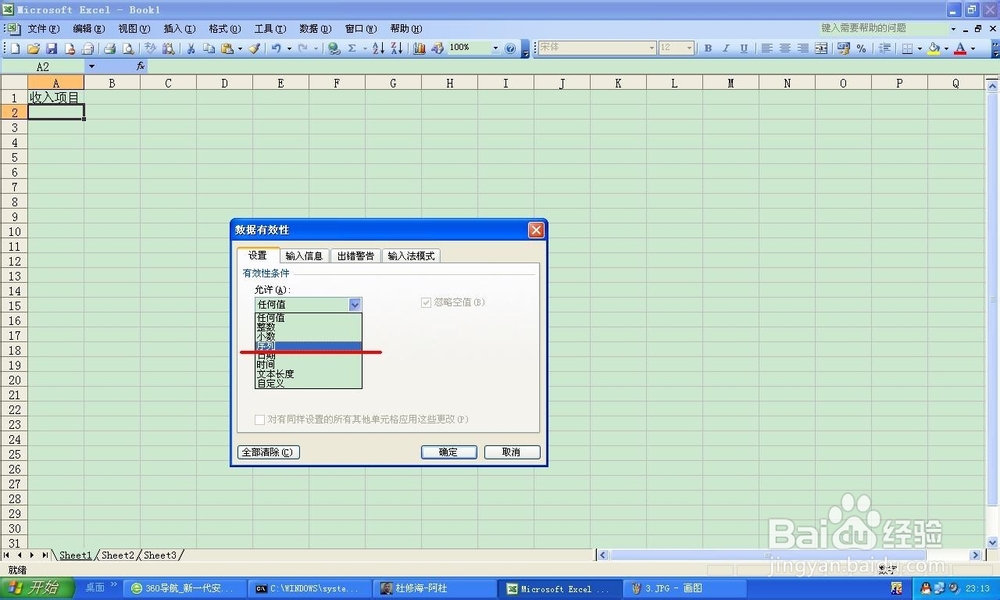Center text using the toolbar

point(784,48)
